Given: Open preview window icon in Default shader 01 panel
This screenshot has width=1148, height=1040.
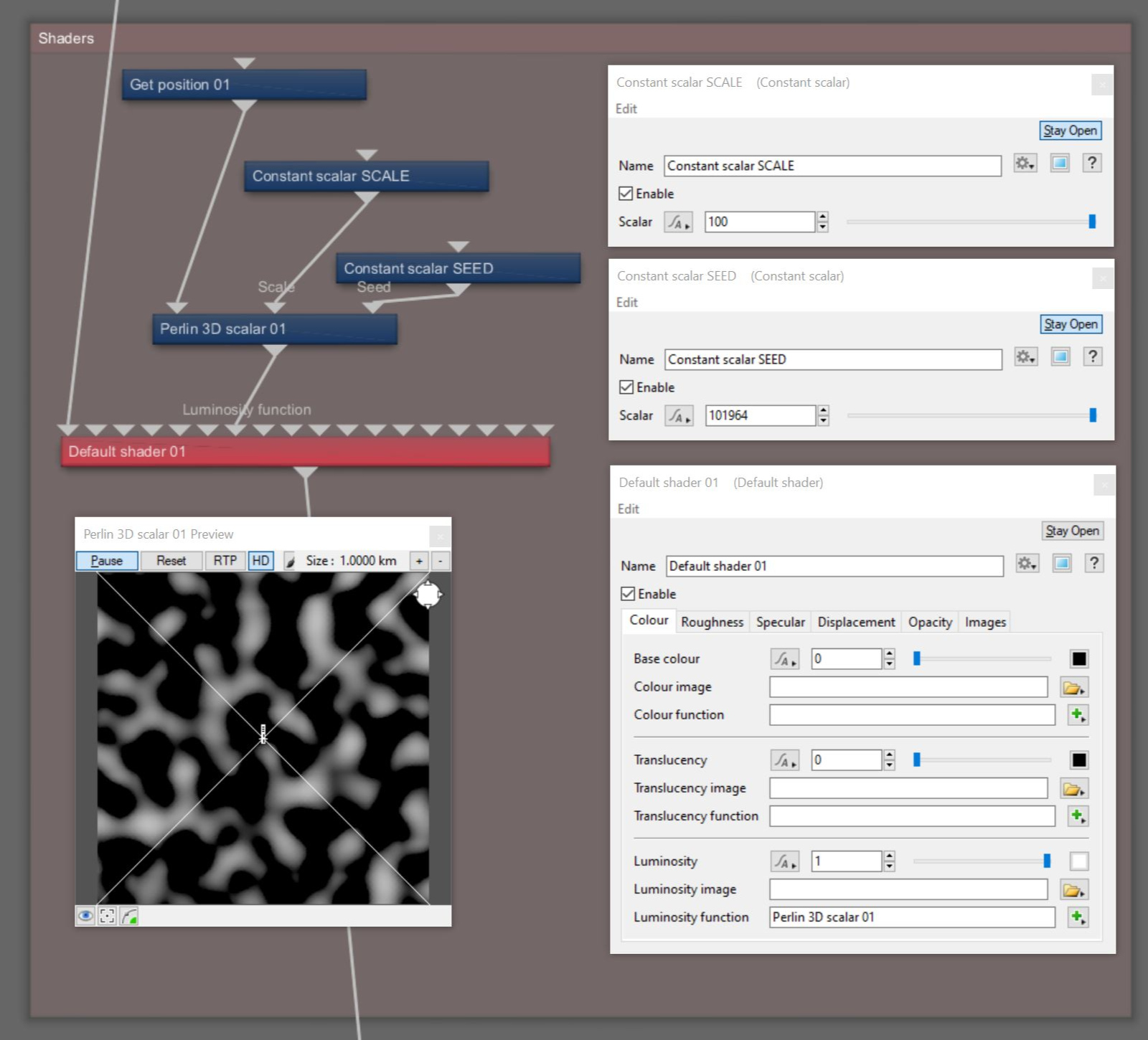Looking at the screenshot, I should point(1062,564).
